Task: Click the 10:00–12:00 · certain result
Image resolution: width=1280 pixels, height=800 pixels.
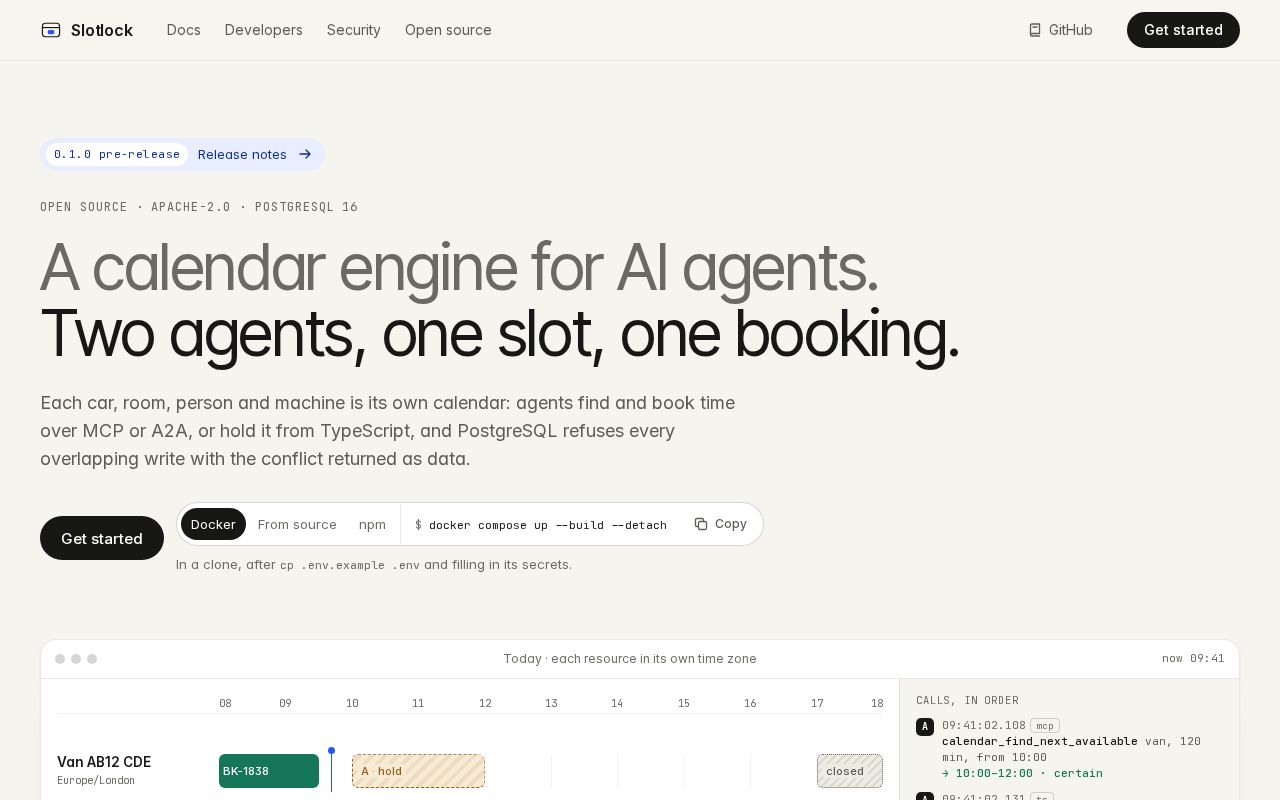Action: point(1022,773)
